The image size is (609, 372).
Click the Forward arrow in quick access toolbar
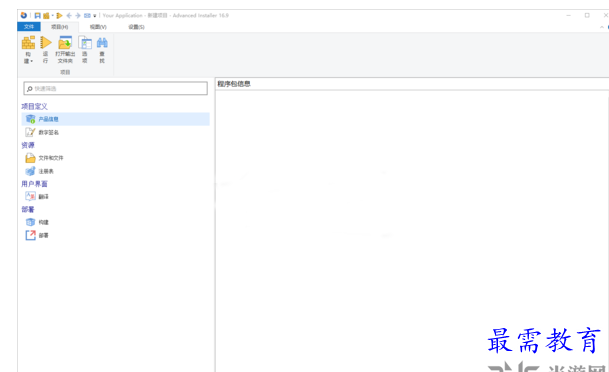pos(78,16)
